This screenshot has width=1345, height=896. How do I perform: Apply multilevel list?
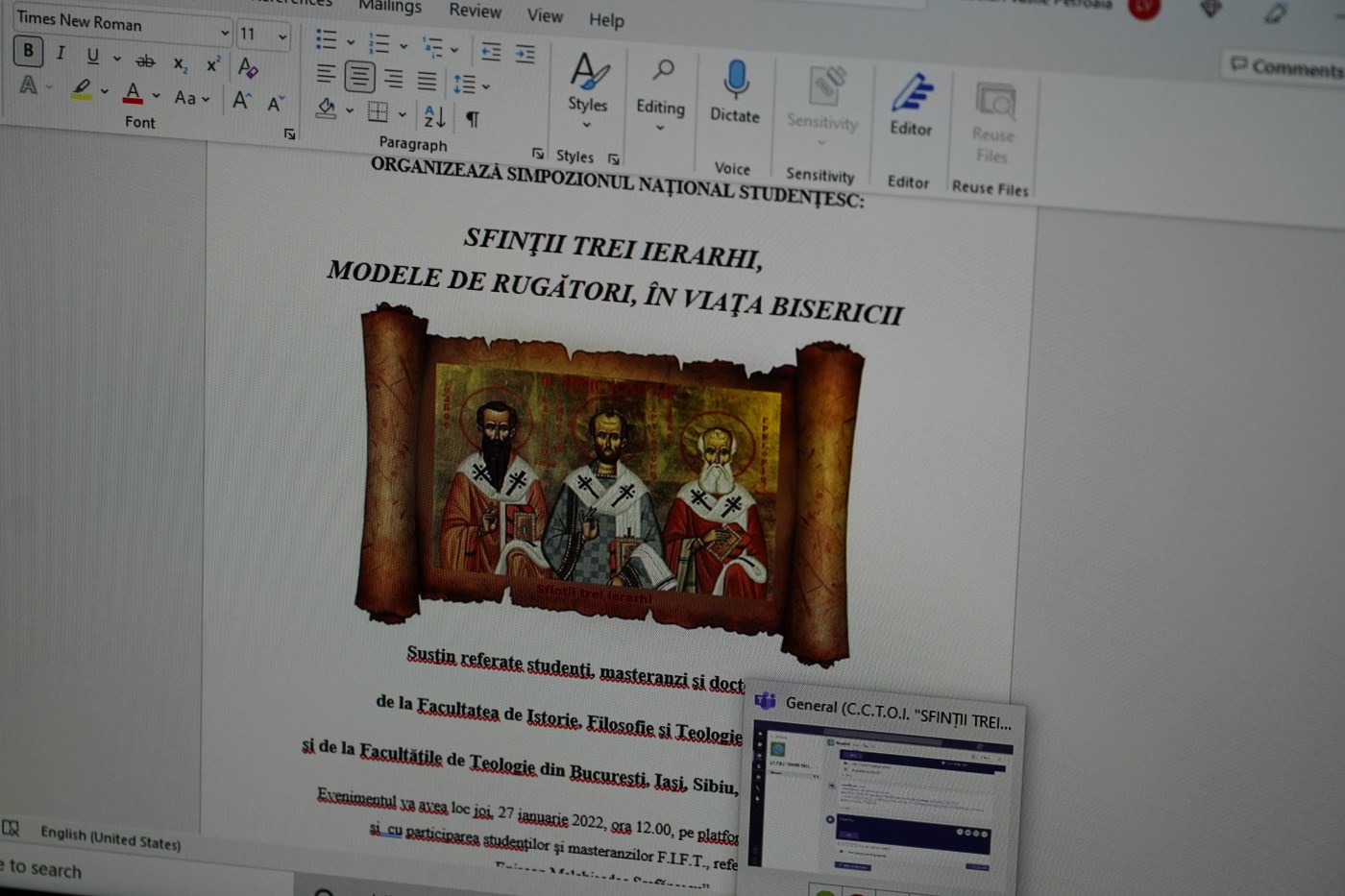coord(432,47)
